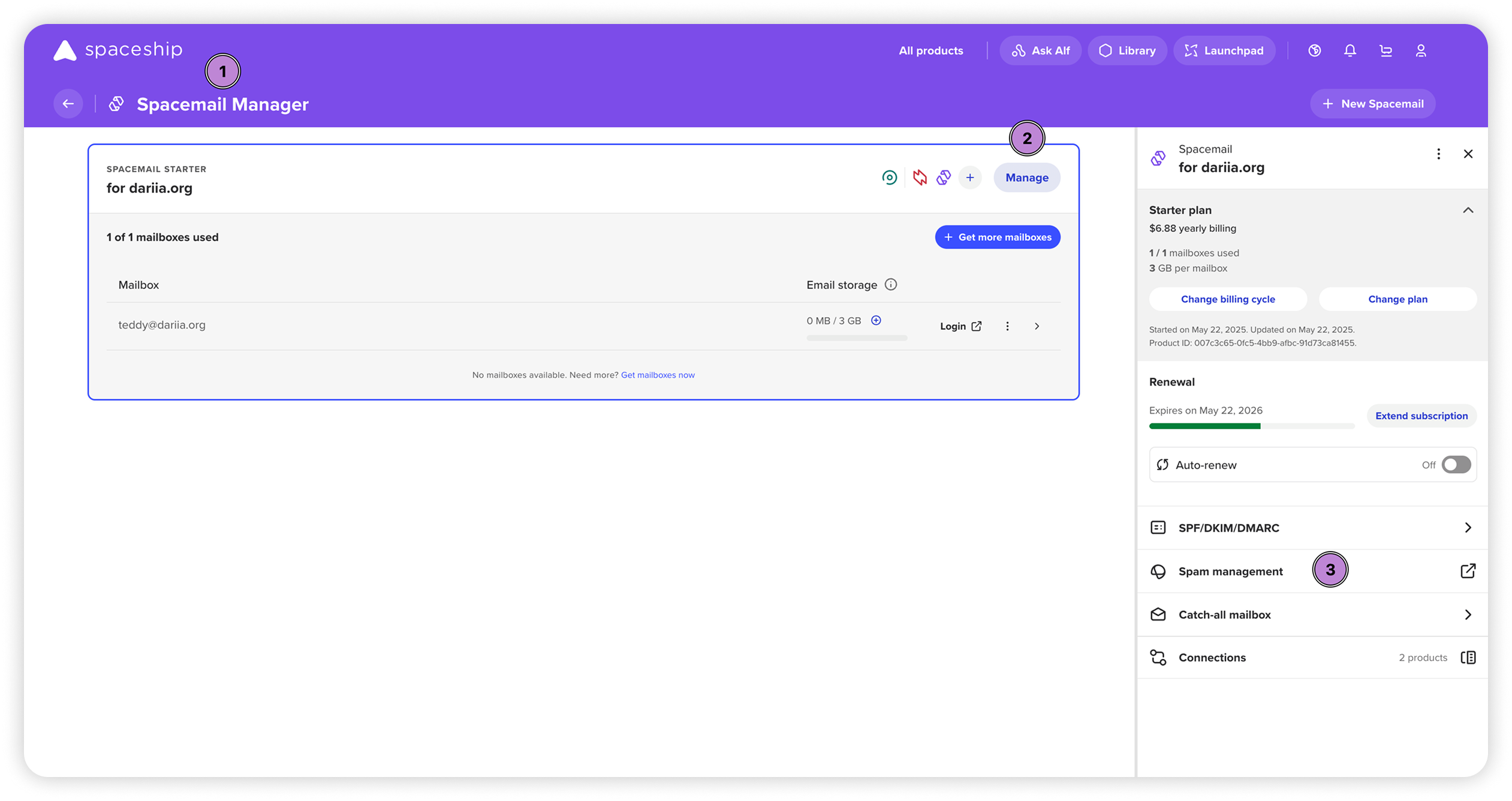The image size is (1512, 801).
Task: Click the Connections row label
Action: click(x=1212, y=657)
